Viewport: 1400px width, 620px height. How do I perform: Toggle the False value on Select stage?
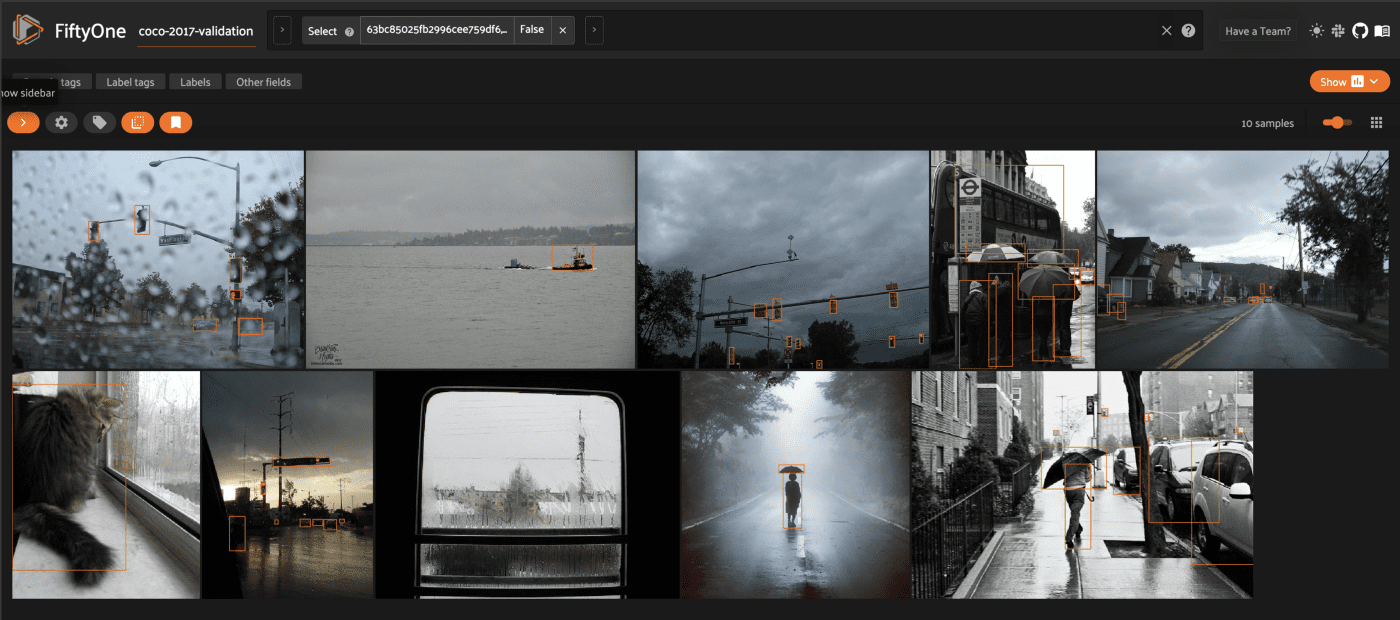[x=532, y=30]
